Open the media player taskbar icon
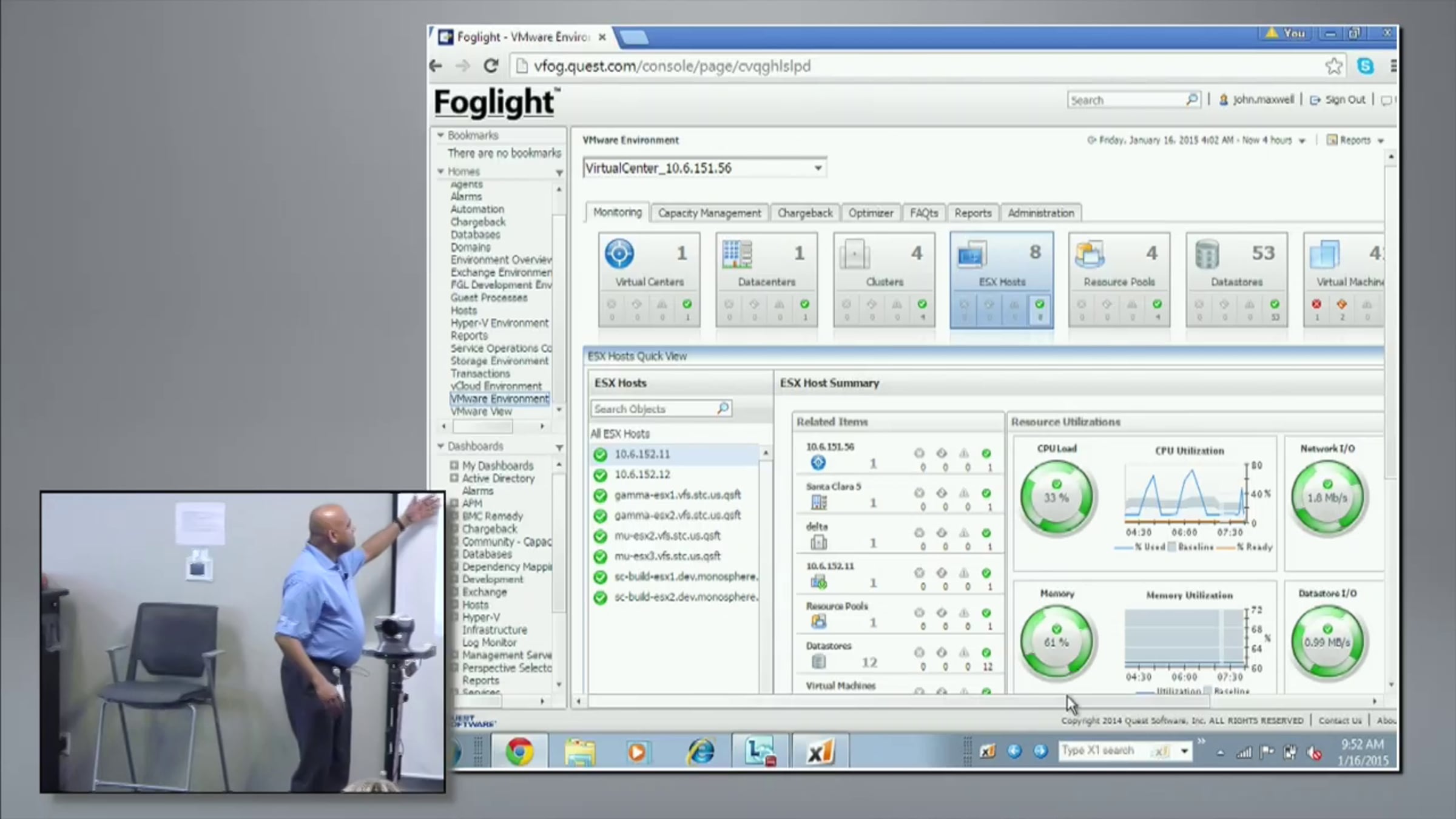Image resolution: width=1456 pixels, height=819 pixels. pos(637,752)
